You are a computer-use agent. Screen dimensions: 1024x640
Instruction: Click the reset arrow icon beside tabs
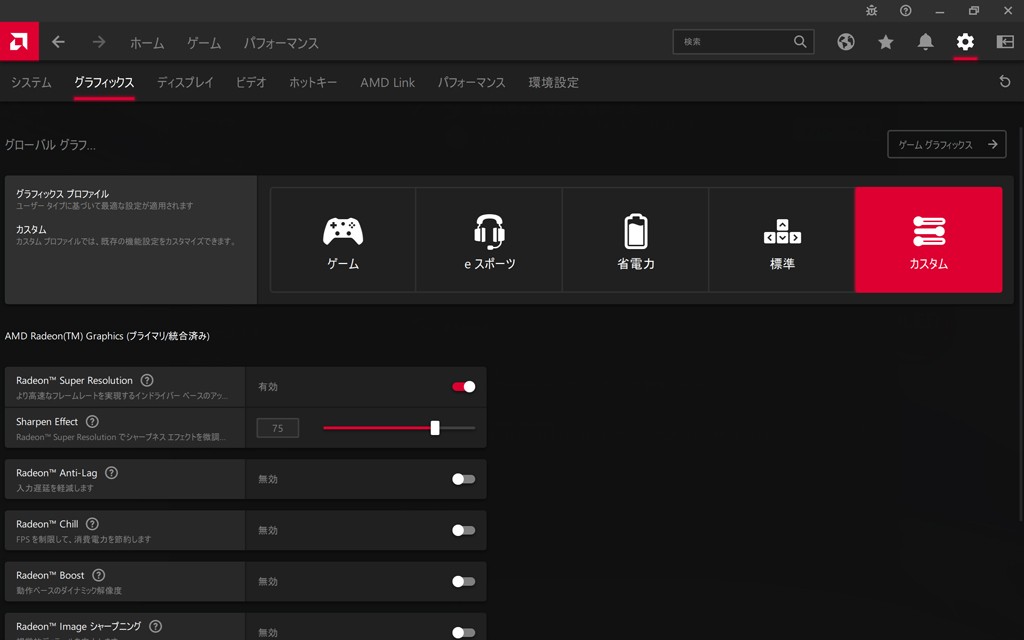[x=1005, y=82]
